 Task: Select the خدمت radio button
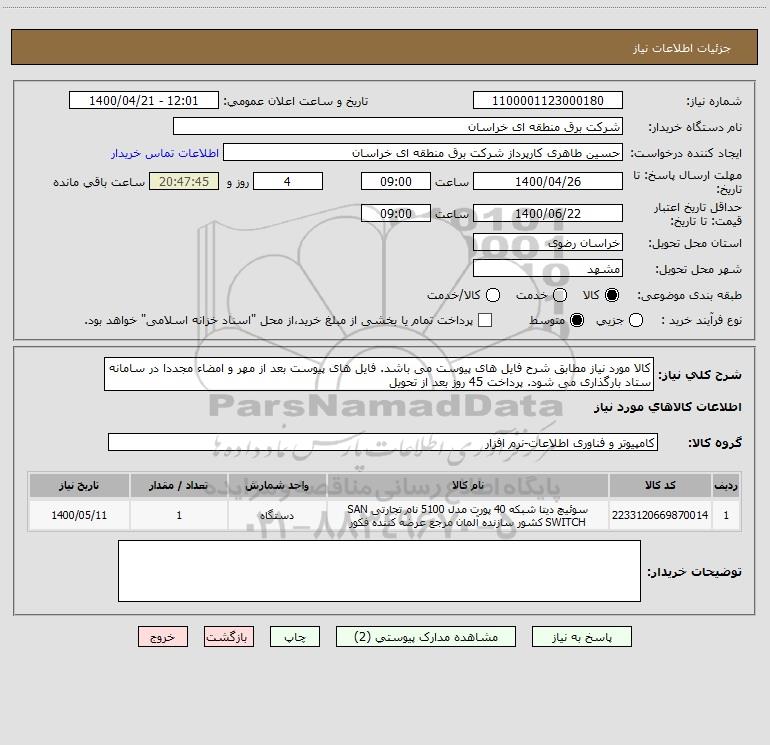coord(560,295)
